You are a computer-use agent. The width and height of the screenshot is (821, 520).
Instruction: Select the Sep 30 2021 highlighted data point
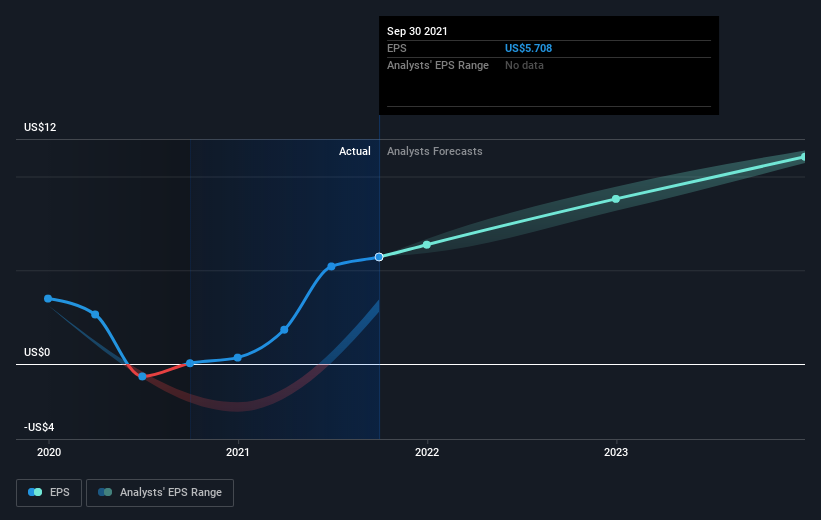(x=379, y=257)
